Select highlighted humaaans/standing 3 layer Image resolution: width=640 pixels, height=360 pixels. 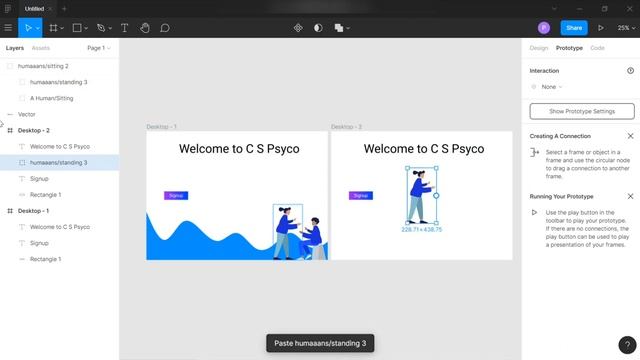pos(60,162)
